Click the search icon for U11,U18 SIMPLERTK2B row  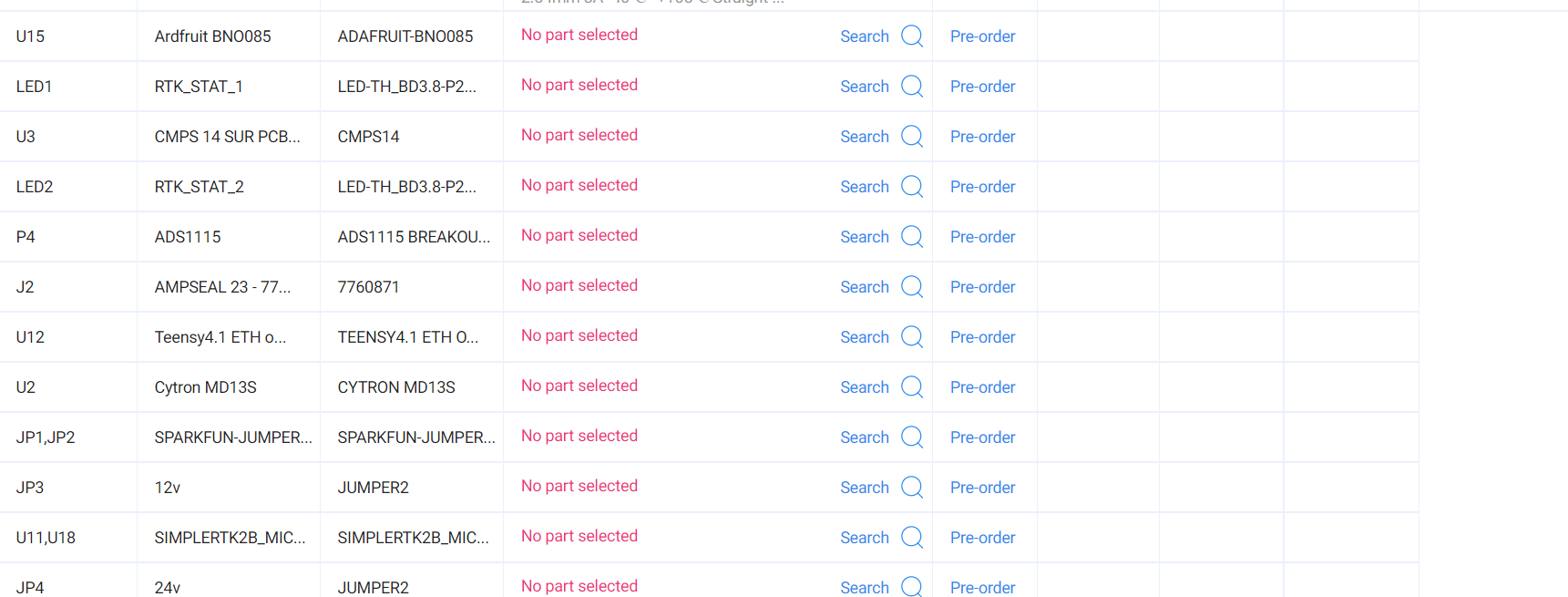[x=911, y=538]
